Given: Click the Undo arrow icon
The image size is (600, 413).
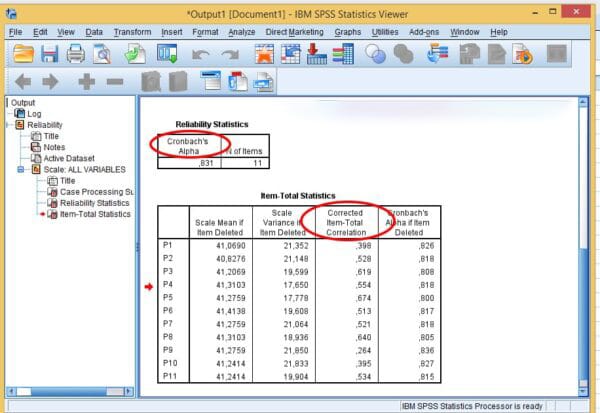Looking at the screenshot, I should click(x=201, y=55).
